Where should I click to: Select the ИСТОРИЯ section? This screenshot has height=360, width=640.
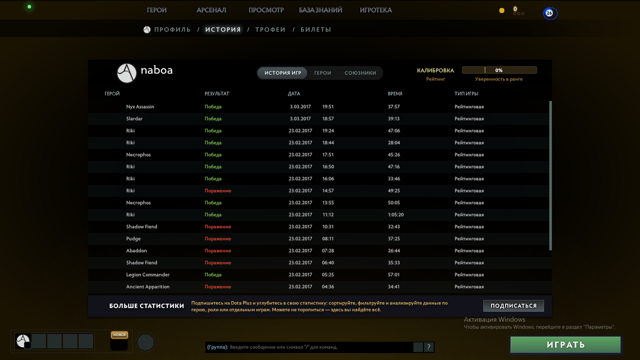pyautogui.click(x=223, y=29)
